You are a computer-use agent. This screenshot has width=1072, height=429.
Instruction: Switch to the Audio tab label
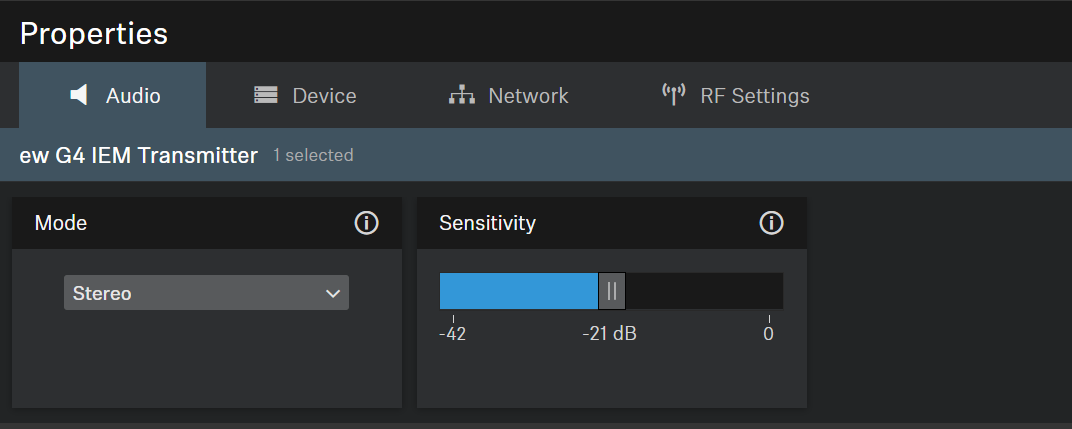coord(133,96)
